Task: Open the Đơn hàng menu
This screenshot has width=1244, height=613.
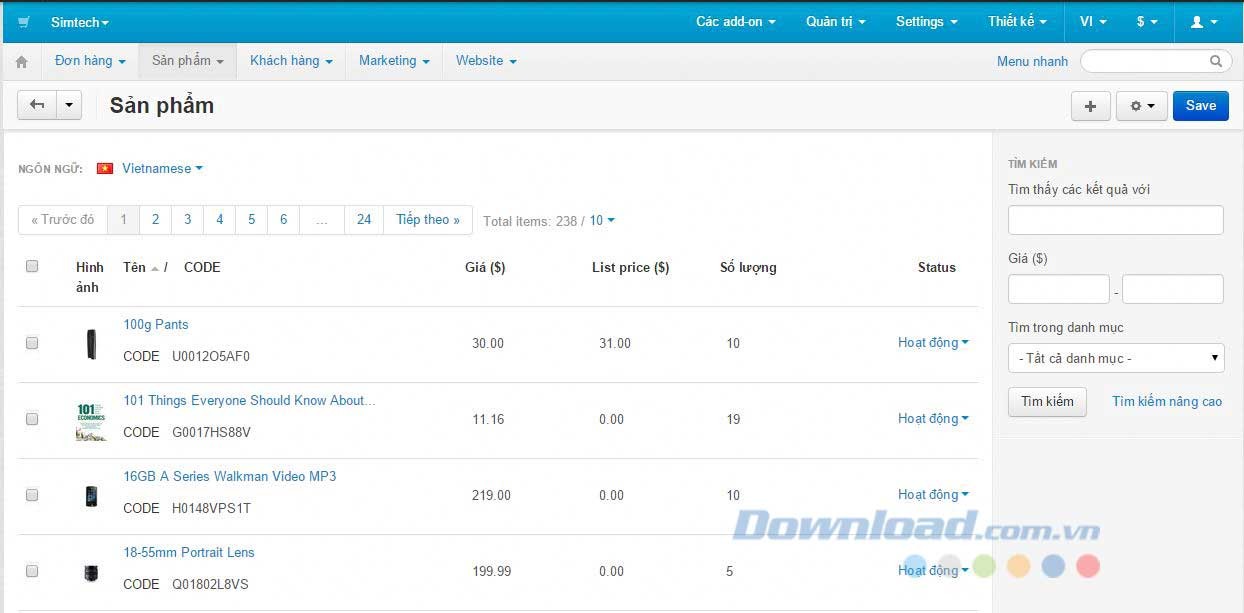Action: click(x=90, y=61)
